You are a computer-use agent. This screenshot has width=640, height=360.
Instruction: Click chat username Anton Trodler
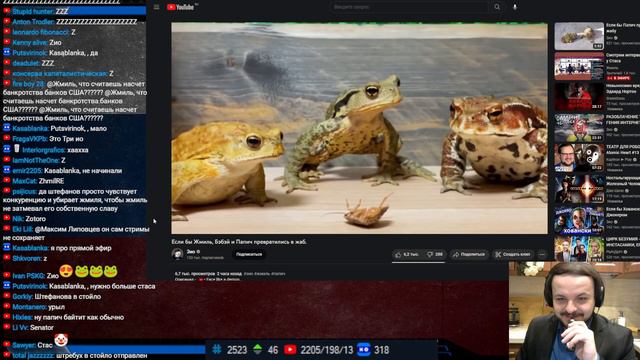point(33,22)
